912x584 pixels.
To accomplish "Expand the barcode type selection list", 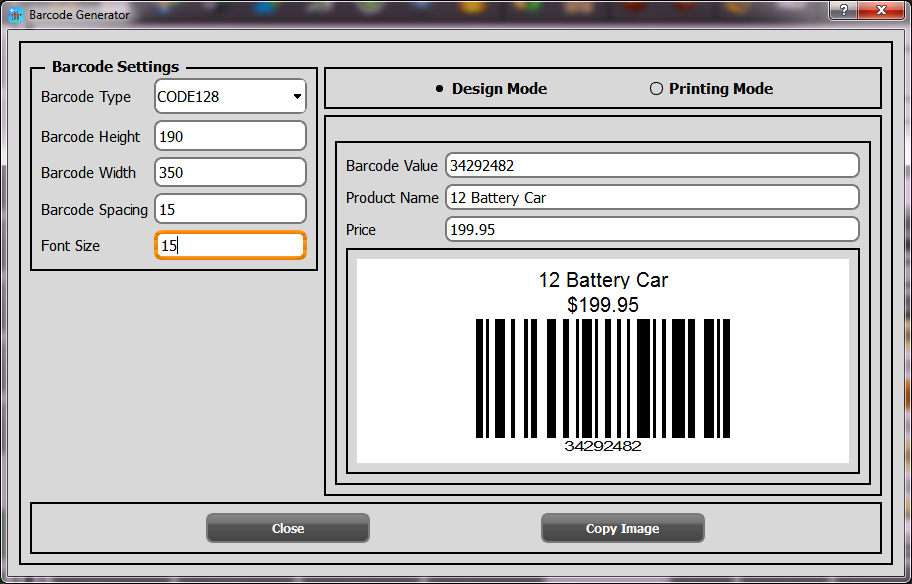I will [295, 96].
